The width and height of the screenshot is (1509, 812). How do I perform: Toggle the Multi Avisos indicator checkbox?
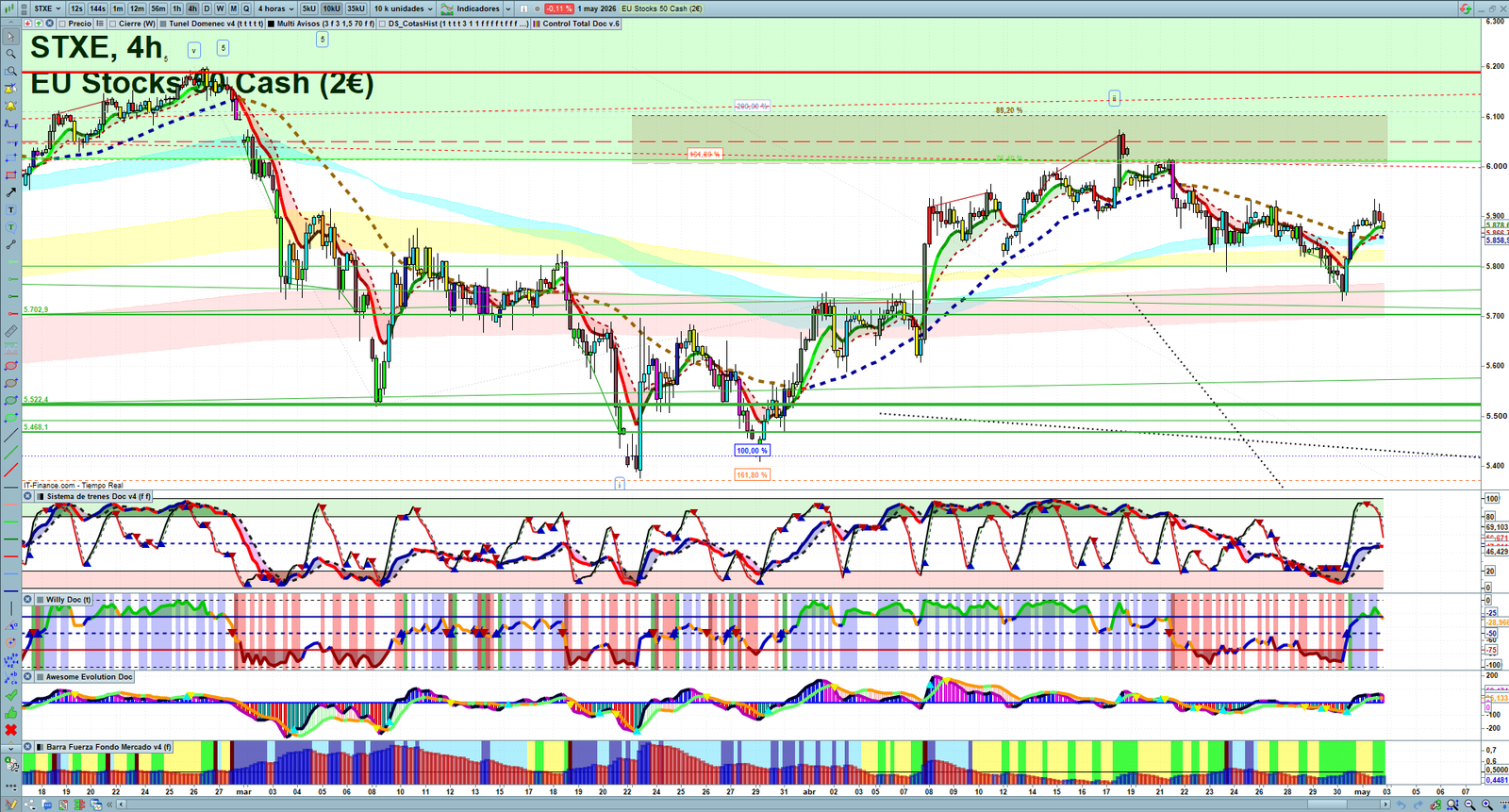pos(271,23)
